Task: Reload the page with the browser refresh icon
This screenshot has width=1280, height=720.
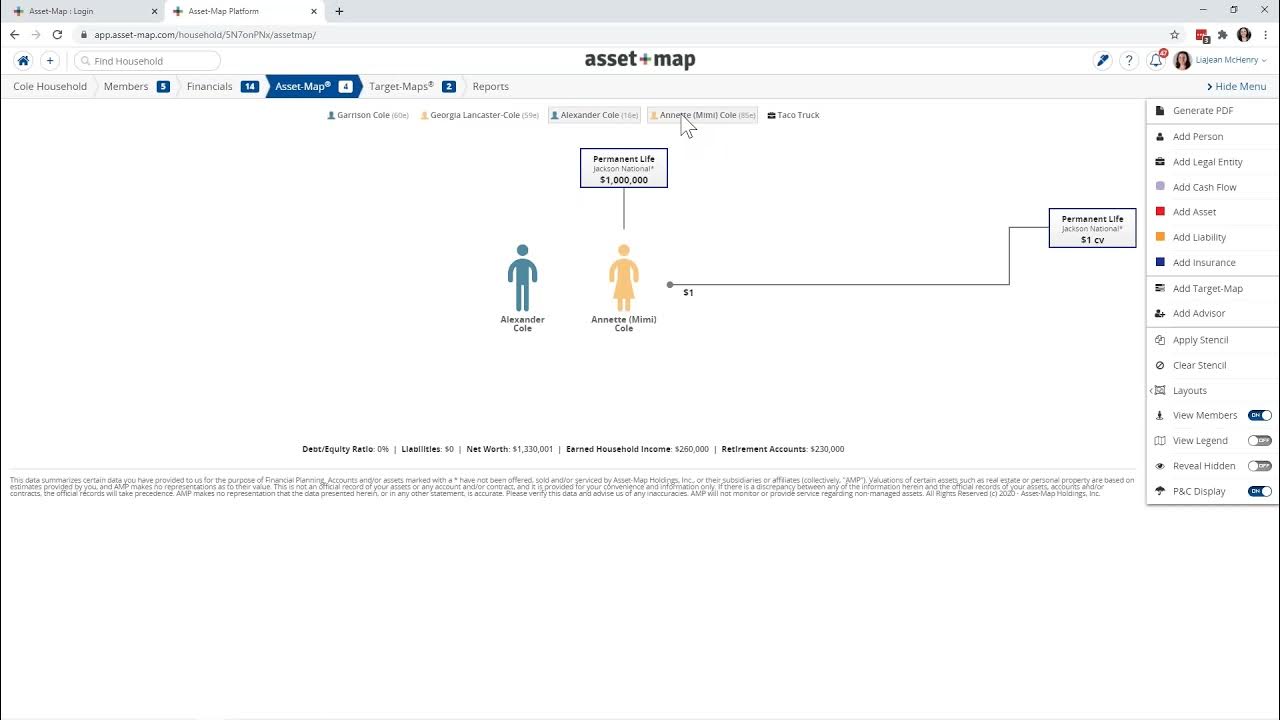Action: pyautogui.click(x=57, y=34)
